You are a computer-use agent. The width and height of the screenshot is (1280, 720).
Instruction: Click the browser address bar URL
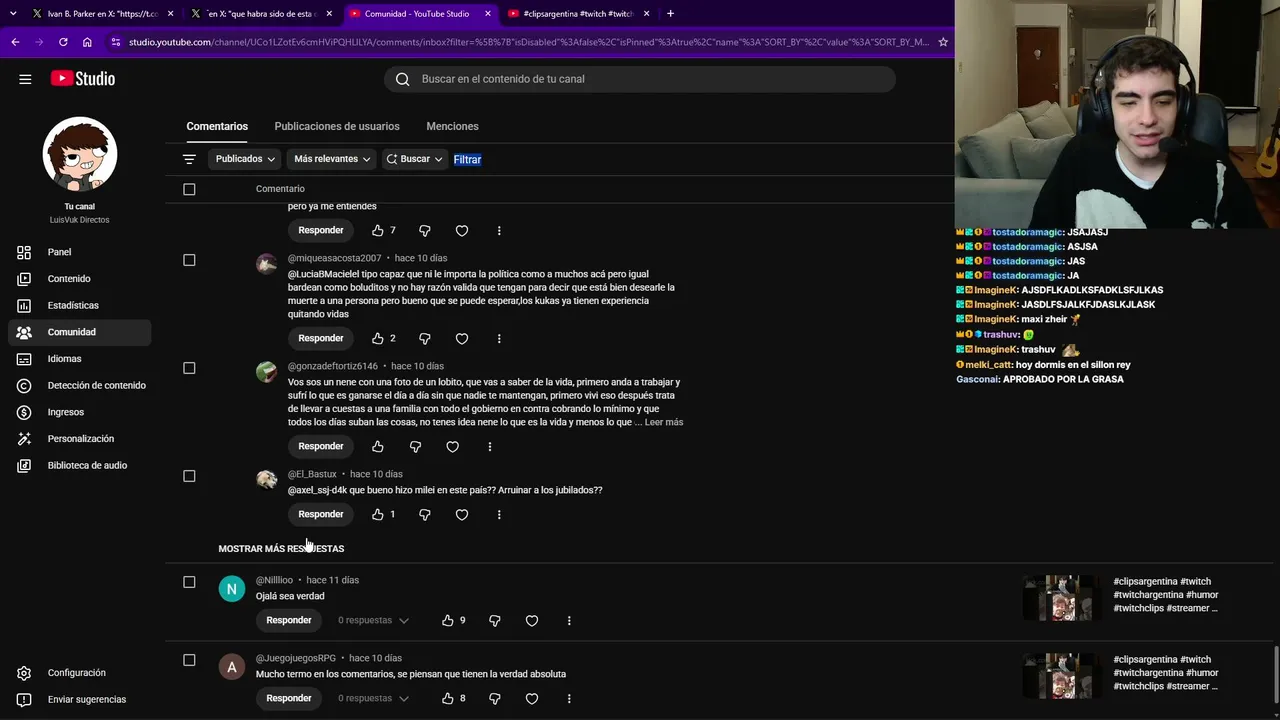(x=529, y=42)
